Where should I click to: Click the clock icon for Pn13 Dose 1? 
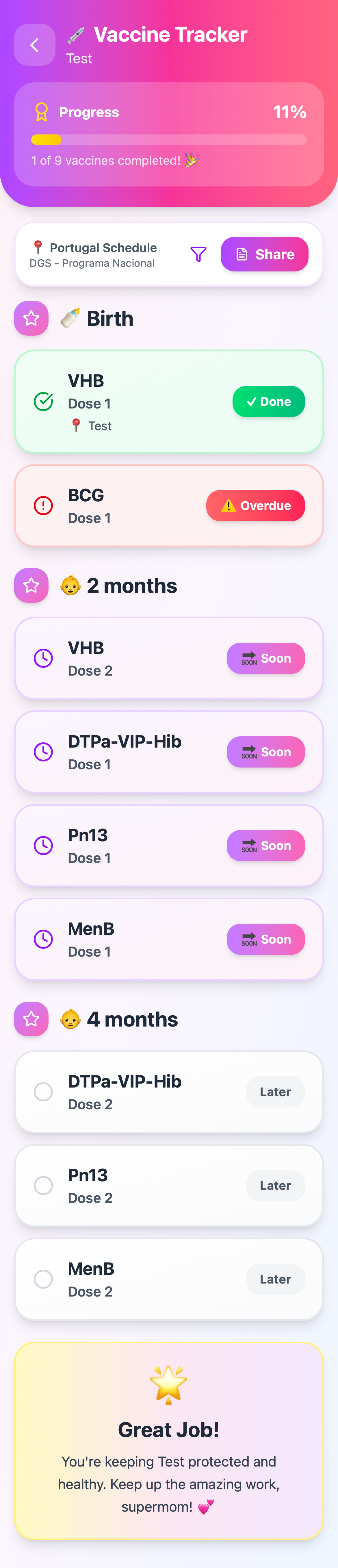tap(43, 846)
